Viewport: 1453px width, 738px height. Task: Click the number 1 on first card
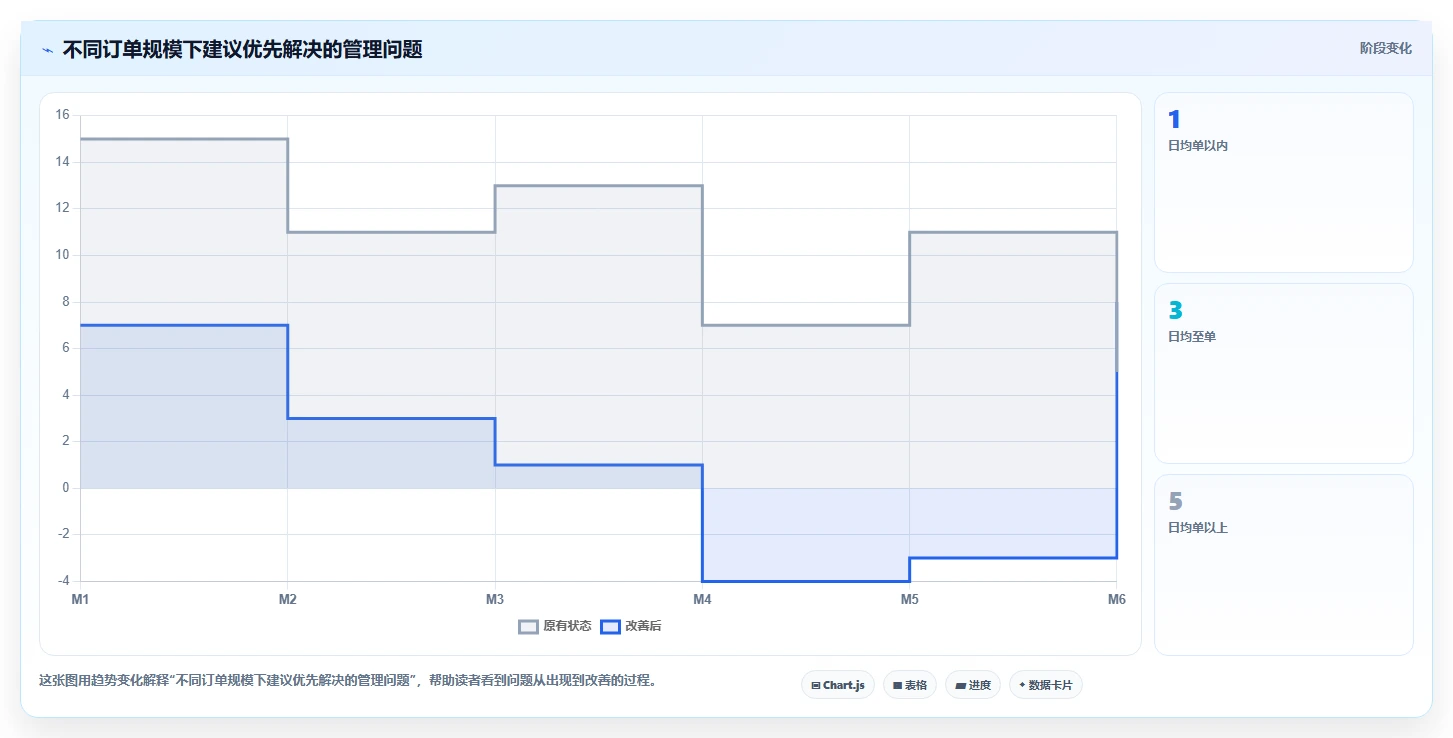click(1174, 120)
